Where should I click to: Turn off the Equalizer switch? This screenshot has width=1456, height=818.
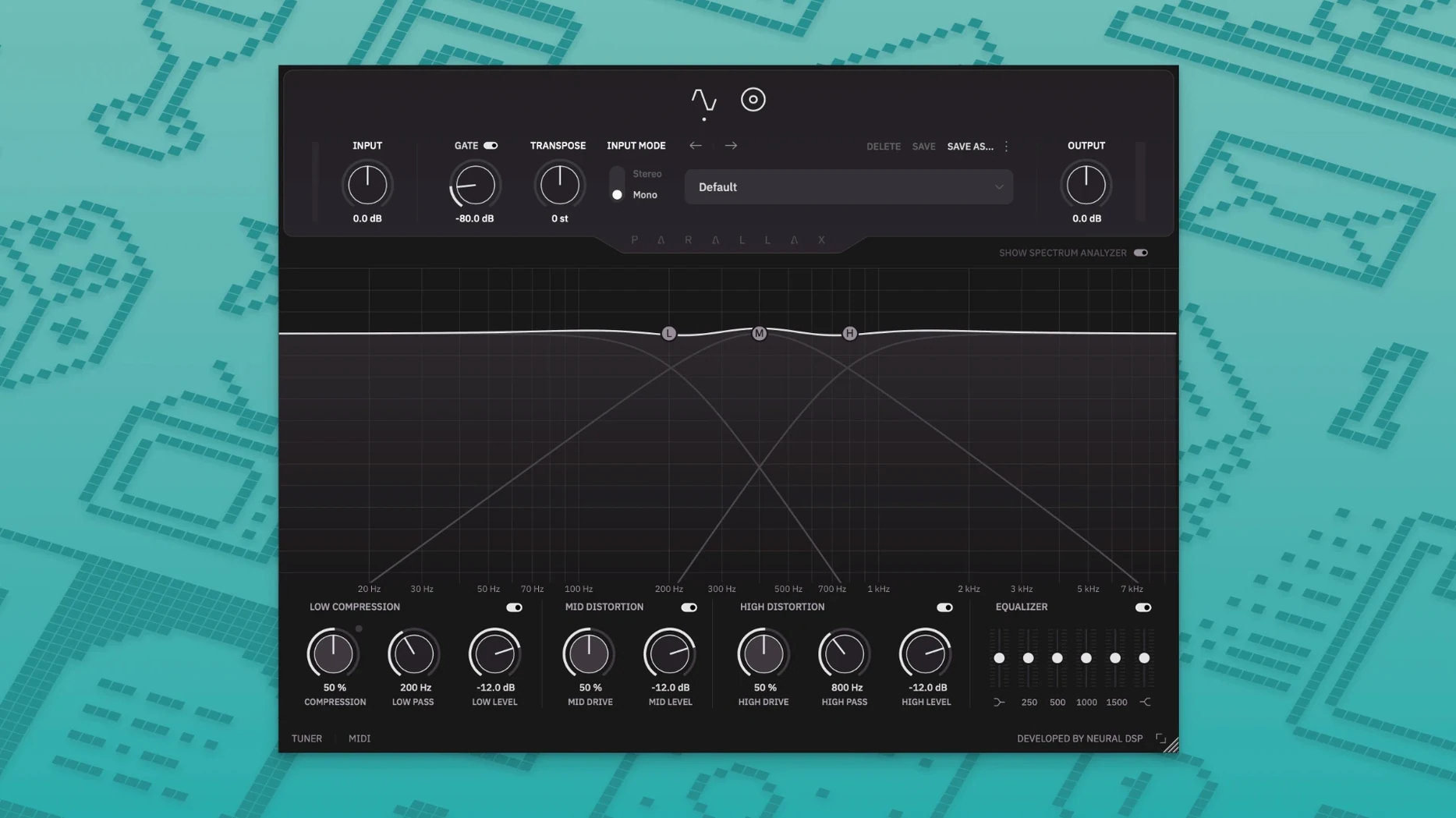1143,607
